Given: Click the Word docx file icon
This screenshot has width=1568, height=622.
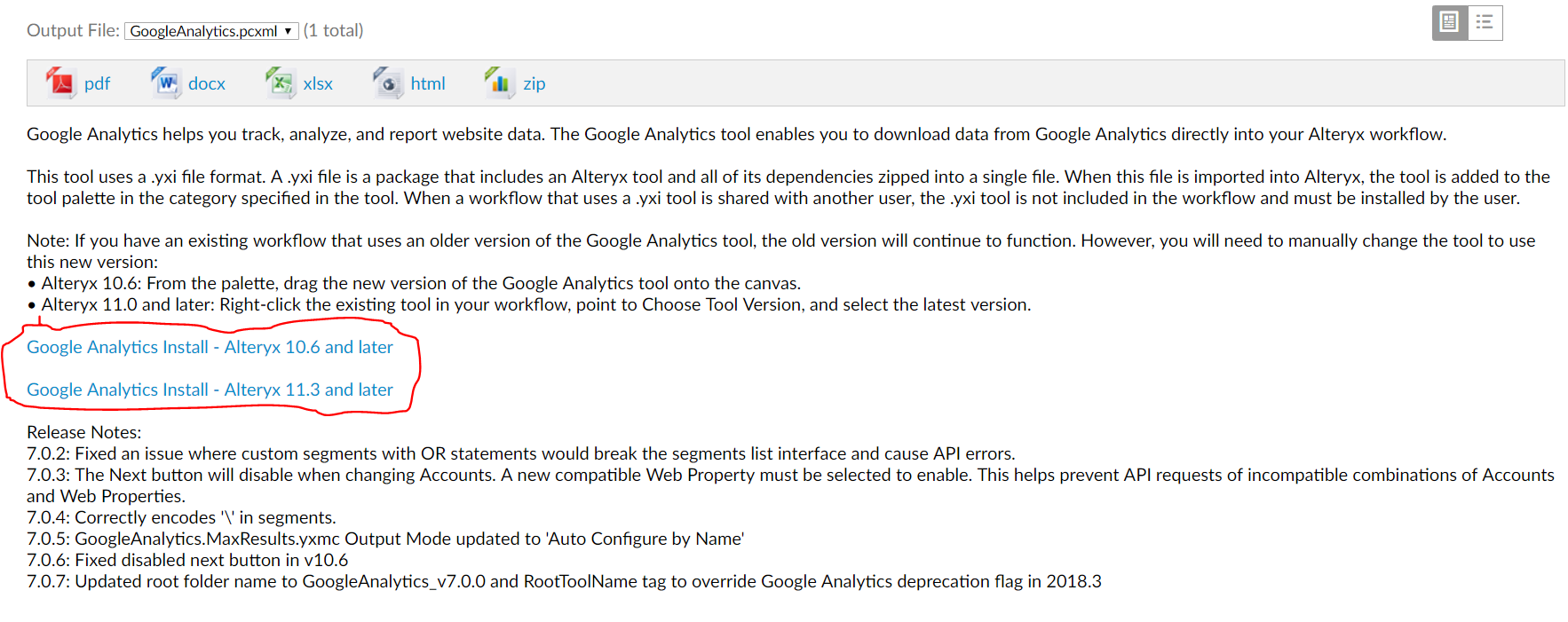Looking at the screenshot, I should pyautogui.click(x=165, y=83).
